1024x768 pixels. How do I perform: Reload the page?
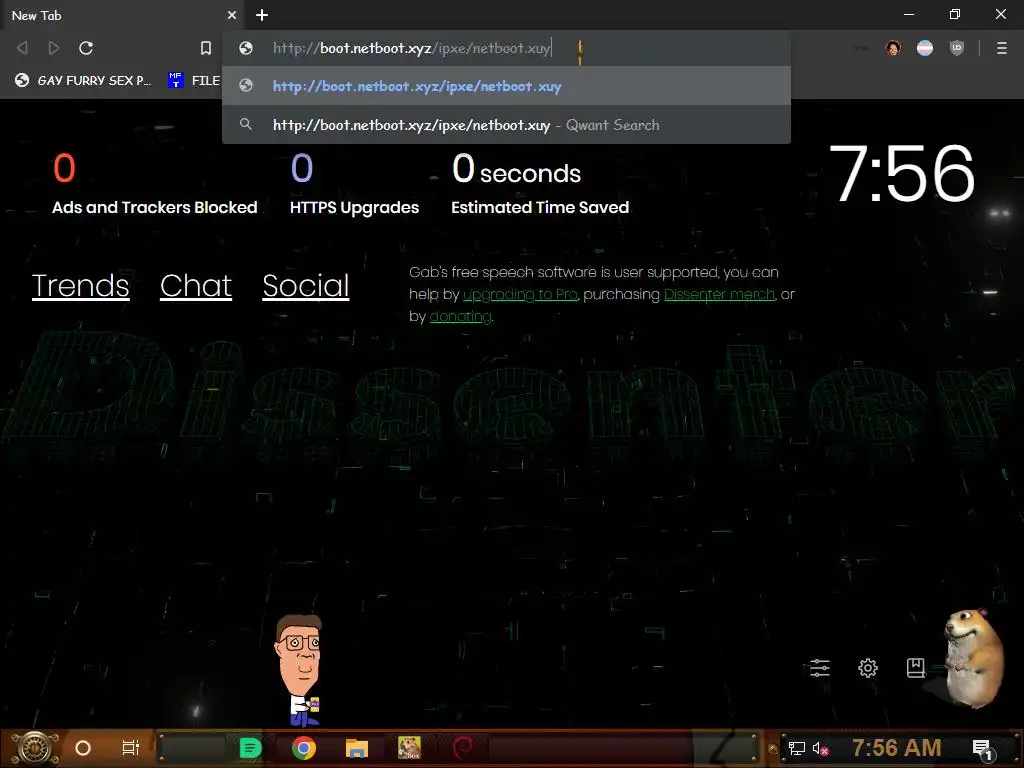click(x=86, y=48)
